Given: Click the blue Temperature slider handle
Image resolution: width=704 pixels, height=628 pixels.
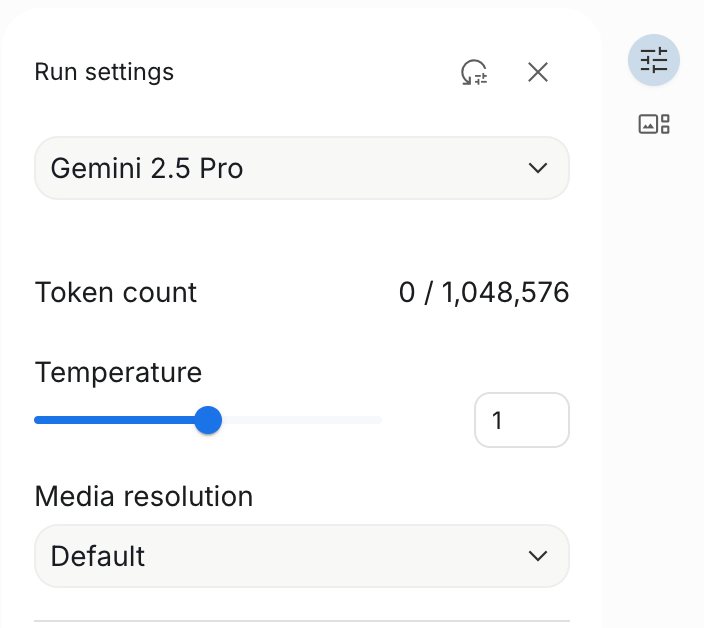Looking at the screenshot, I should [x=208, y=420].
